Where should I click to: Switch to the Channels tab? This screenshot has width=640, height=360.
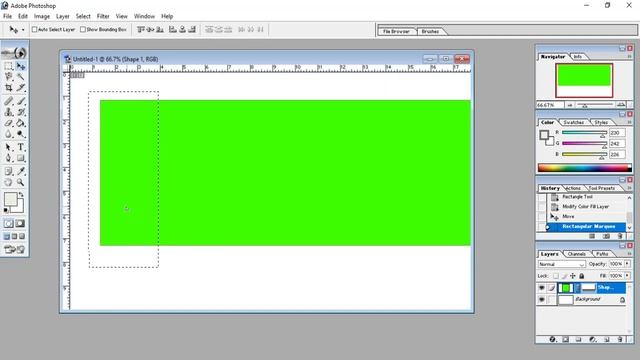tap(576, 254)
